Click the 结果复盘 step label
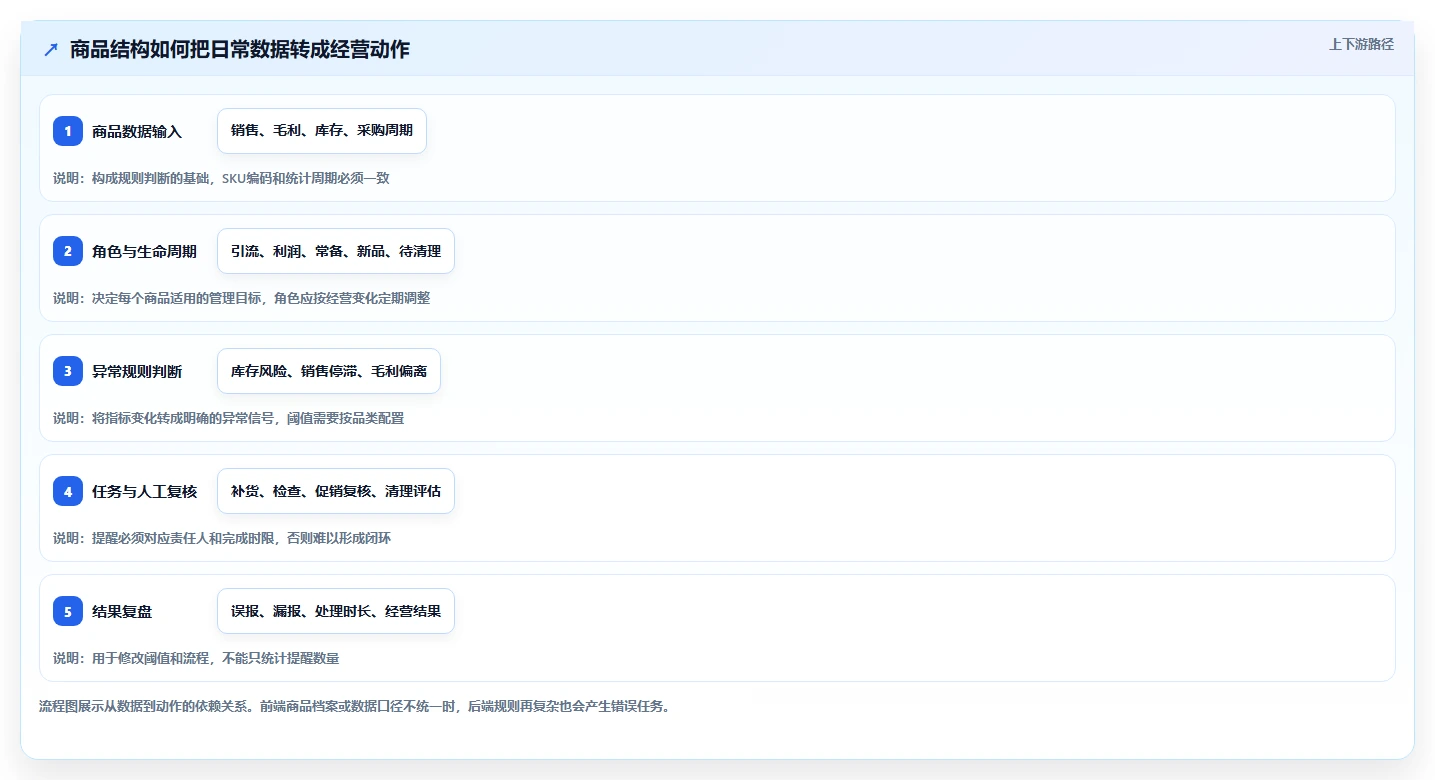Image resolution: width=1435 pixels, height=780 pixels. [122, 611]
